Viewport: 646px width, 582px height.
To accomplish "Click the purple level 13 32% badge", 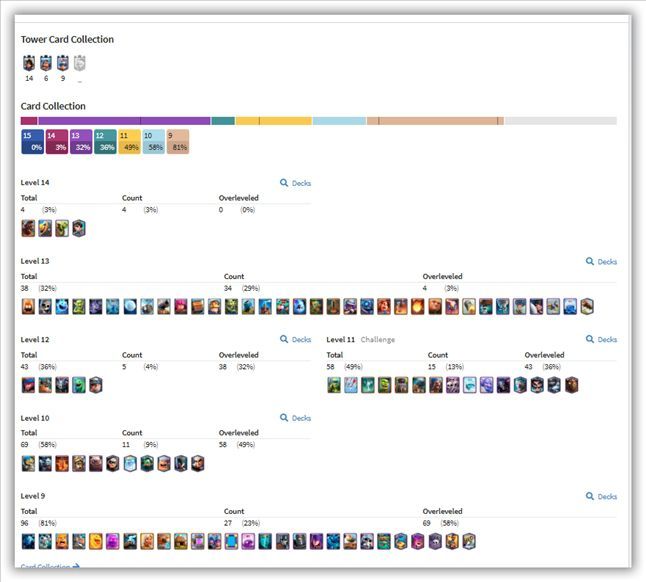I will [81, 142].
